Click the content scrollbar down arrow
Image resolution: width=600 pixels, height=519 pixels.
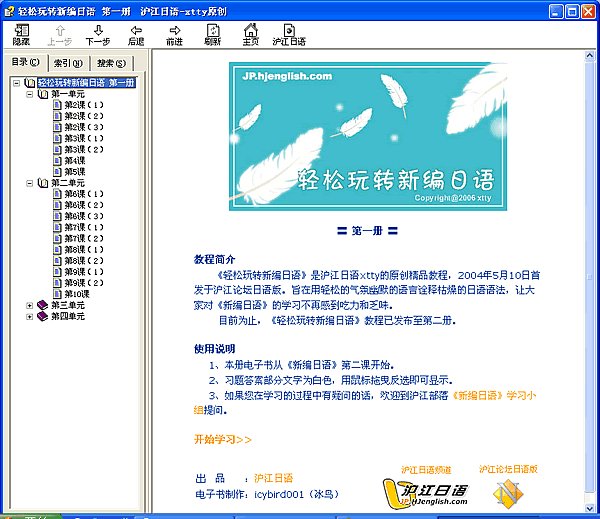coord(589,508)
